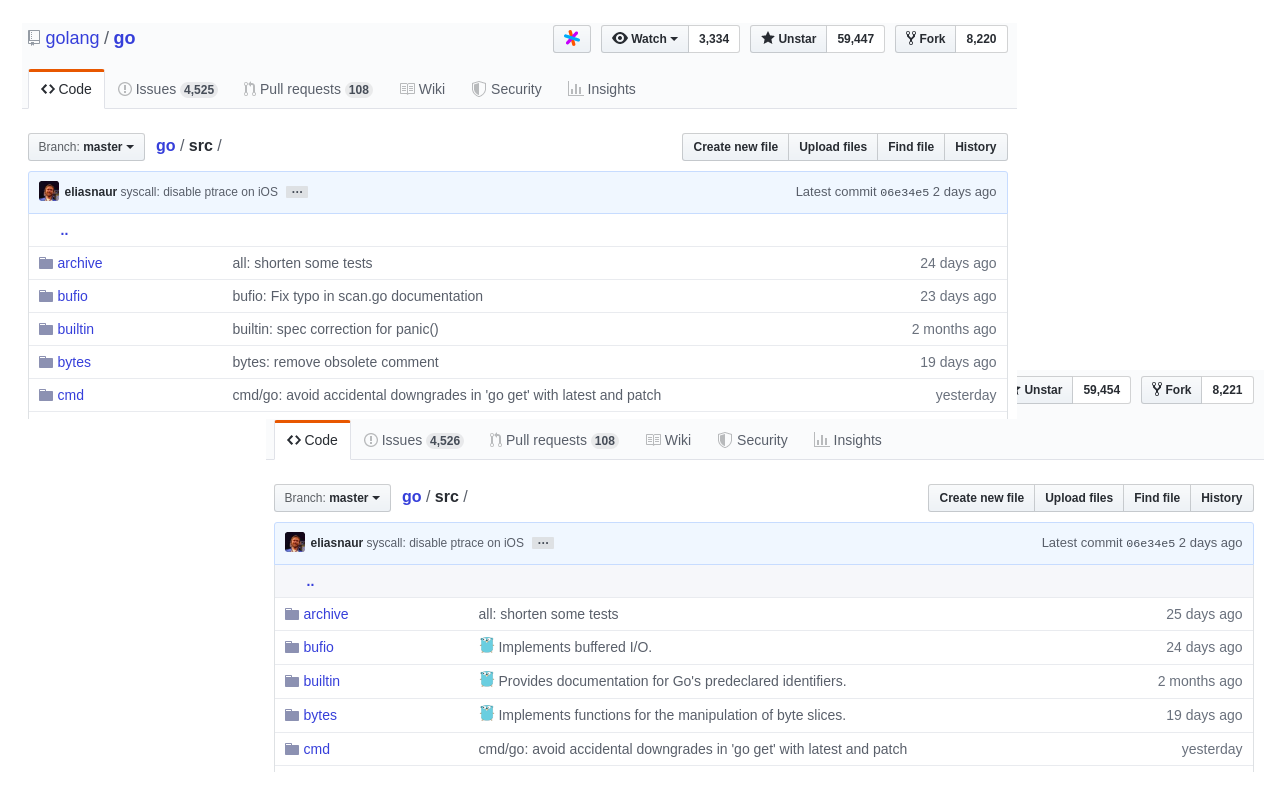Open 'bufio: Fix typo in scan.go documentation' commit
The height and width of the screenshot is (800, 1280).
click(x=358, y=296)
